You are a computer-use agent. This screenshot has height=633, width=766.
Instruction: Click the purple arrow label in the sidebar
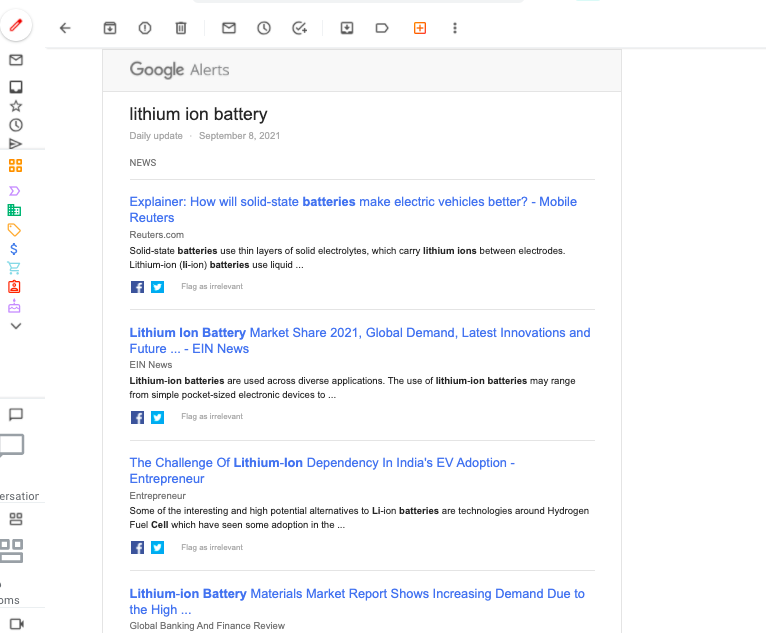[x=15, y=191]
